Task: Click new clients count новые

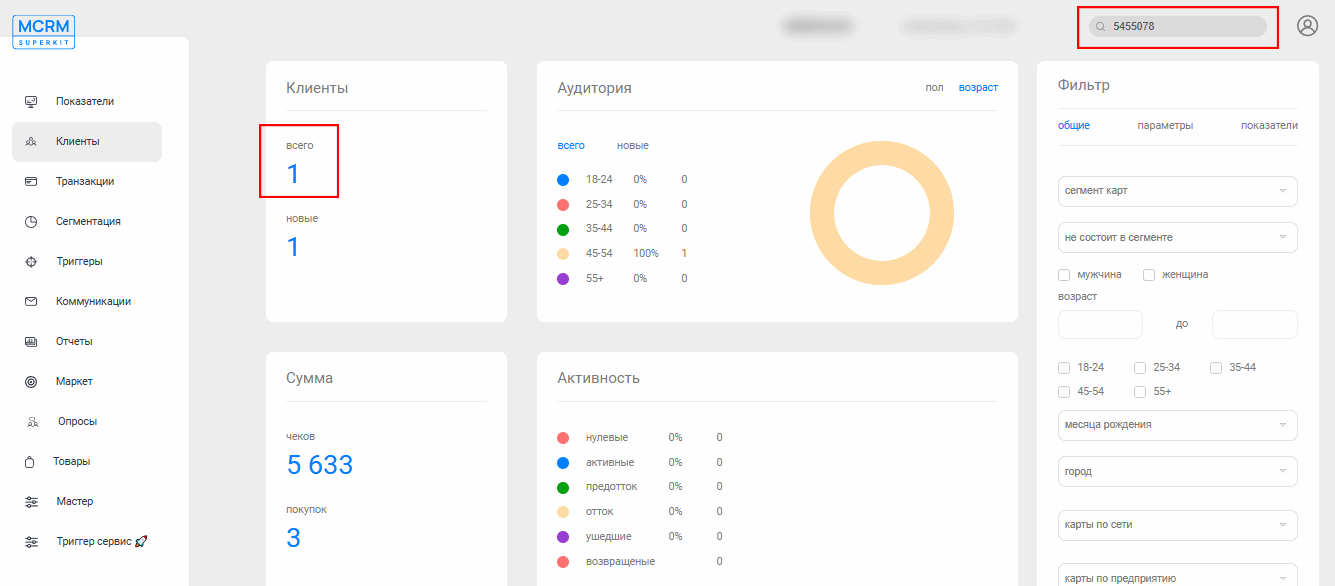Action: tap(293, 246)
